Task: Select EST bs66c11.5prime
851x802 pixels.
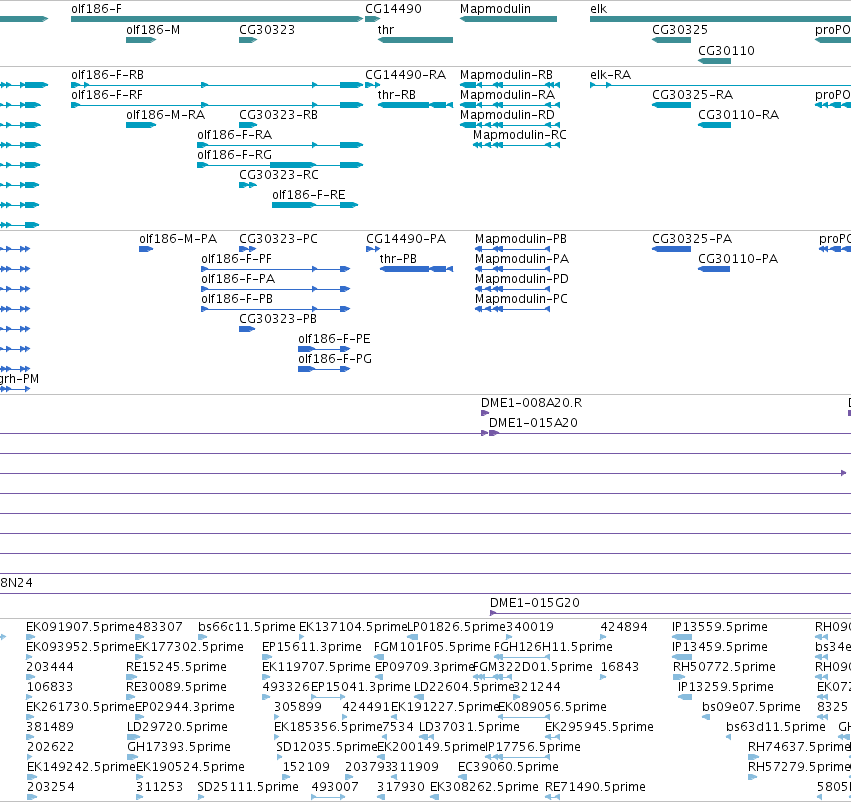Action: pos(202,637)
